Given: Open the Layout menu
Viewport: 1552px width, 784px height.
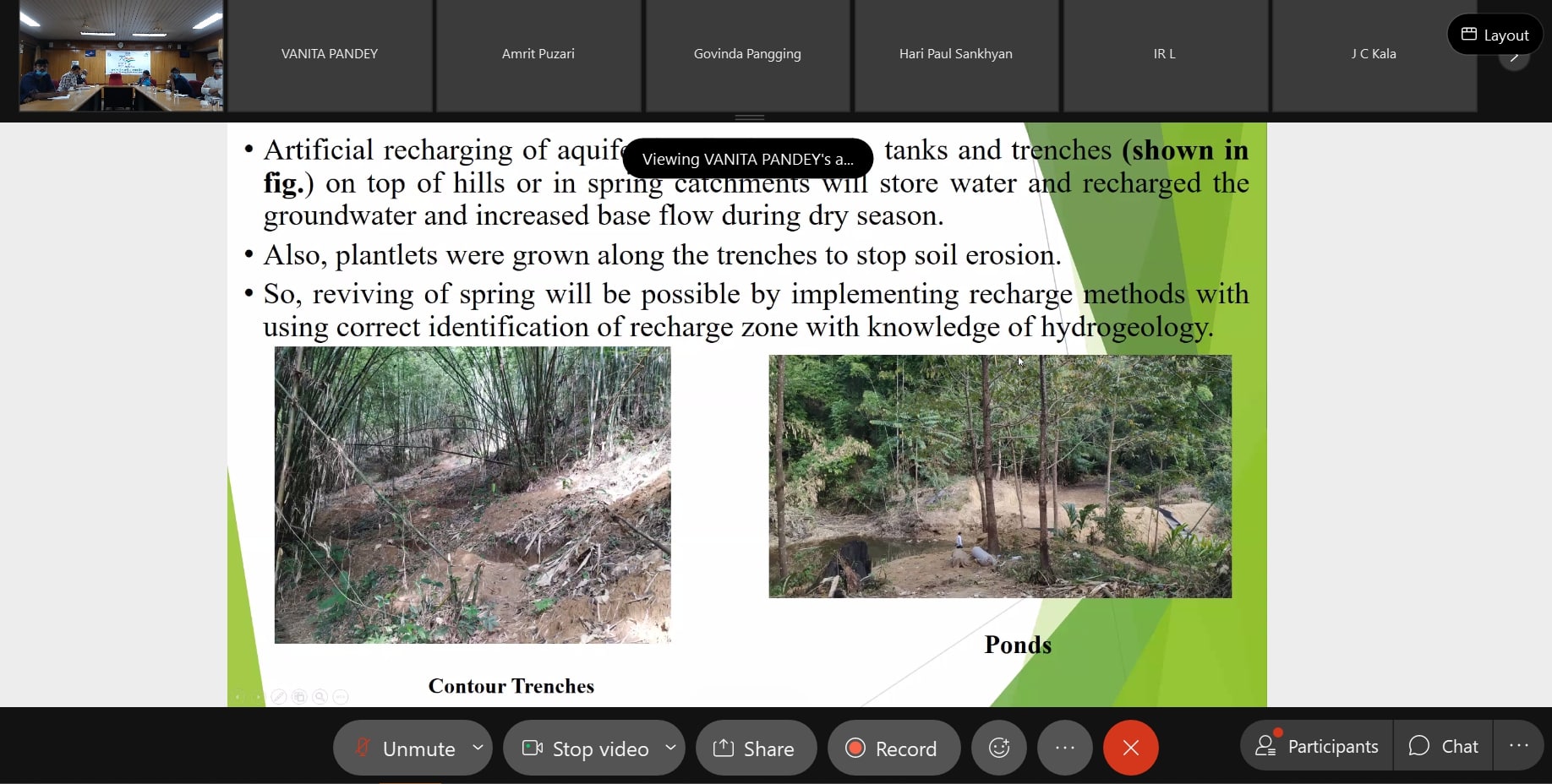Looking at the screenshot, I should (x=1495, y=35).
